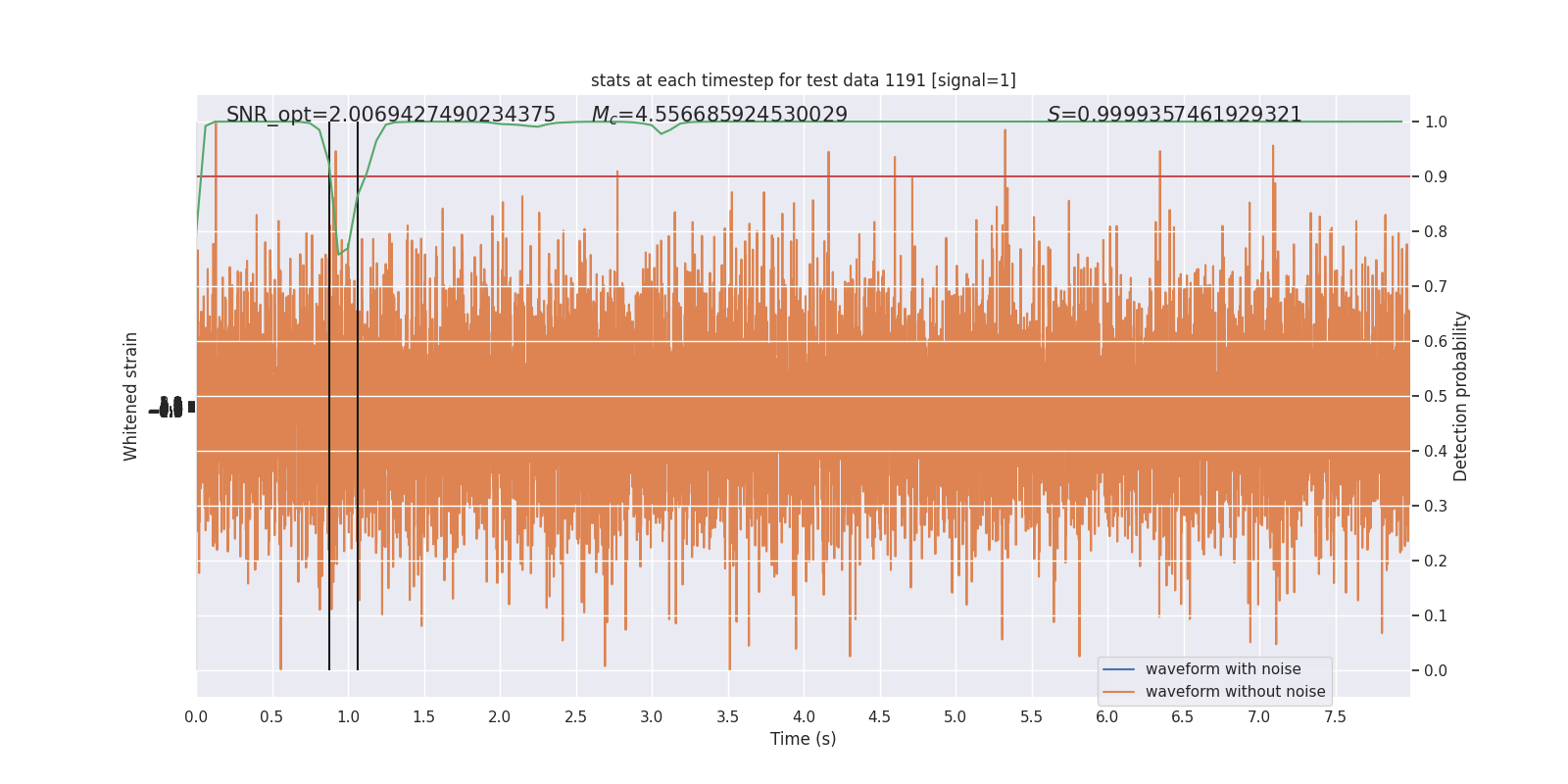Click the x-axis tick label 7.0

coord(1259,717)
